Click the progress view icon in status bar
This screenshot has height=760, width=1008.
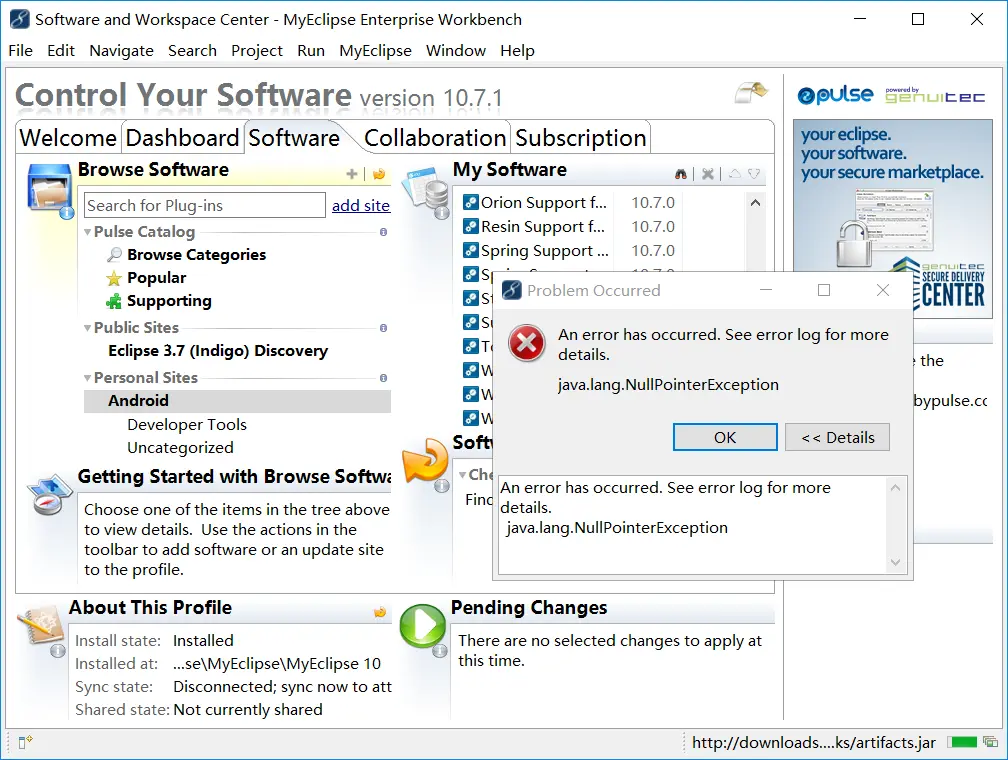click(990, 742)
